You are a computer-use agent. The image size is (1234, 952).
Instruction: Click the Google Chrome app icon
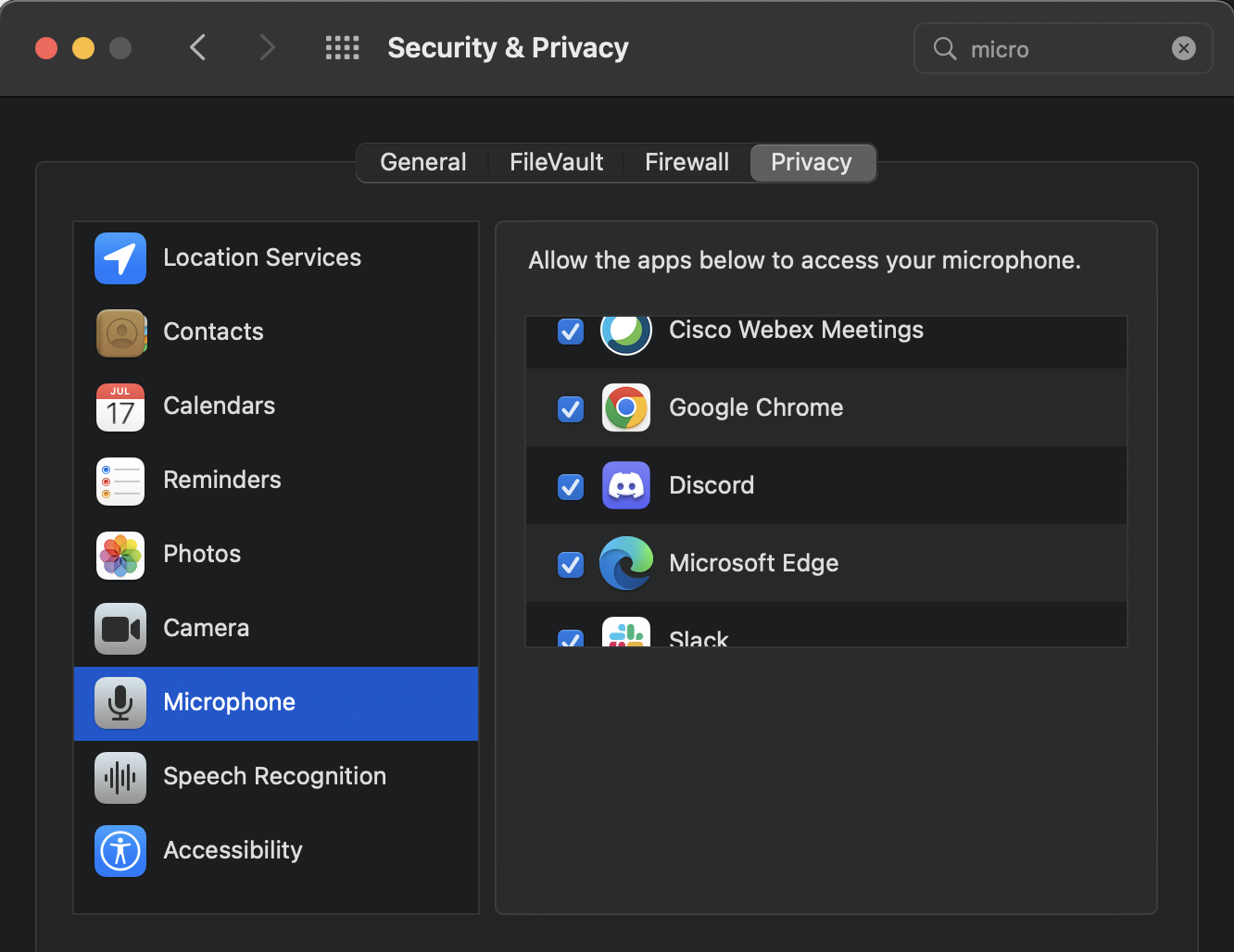tap(626, 407)
